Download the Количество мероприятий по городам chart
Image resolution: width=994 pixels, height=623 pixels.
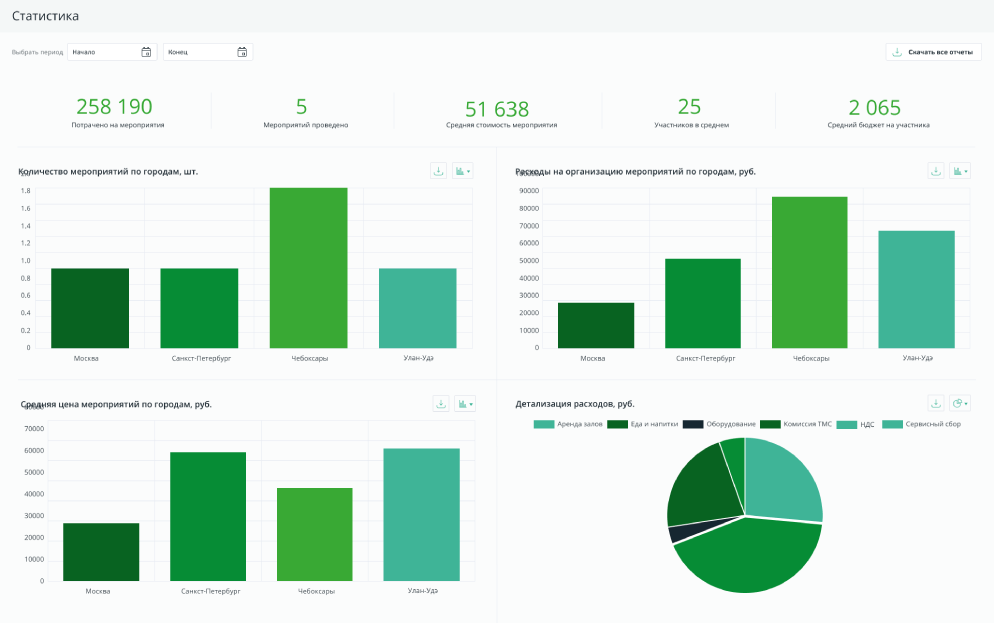(x=438, y=171)
